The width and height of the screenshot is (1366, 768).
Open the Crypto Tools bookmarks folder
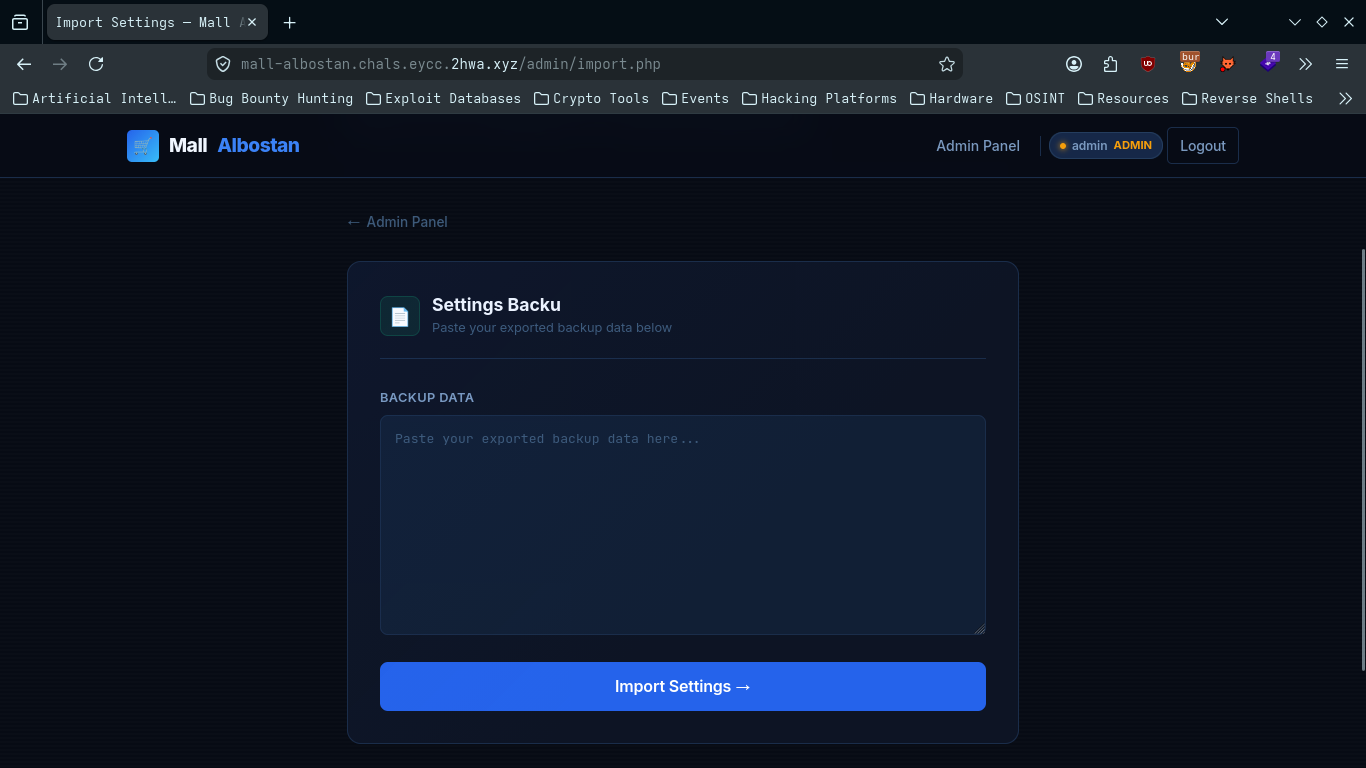point(591,98)
